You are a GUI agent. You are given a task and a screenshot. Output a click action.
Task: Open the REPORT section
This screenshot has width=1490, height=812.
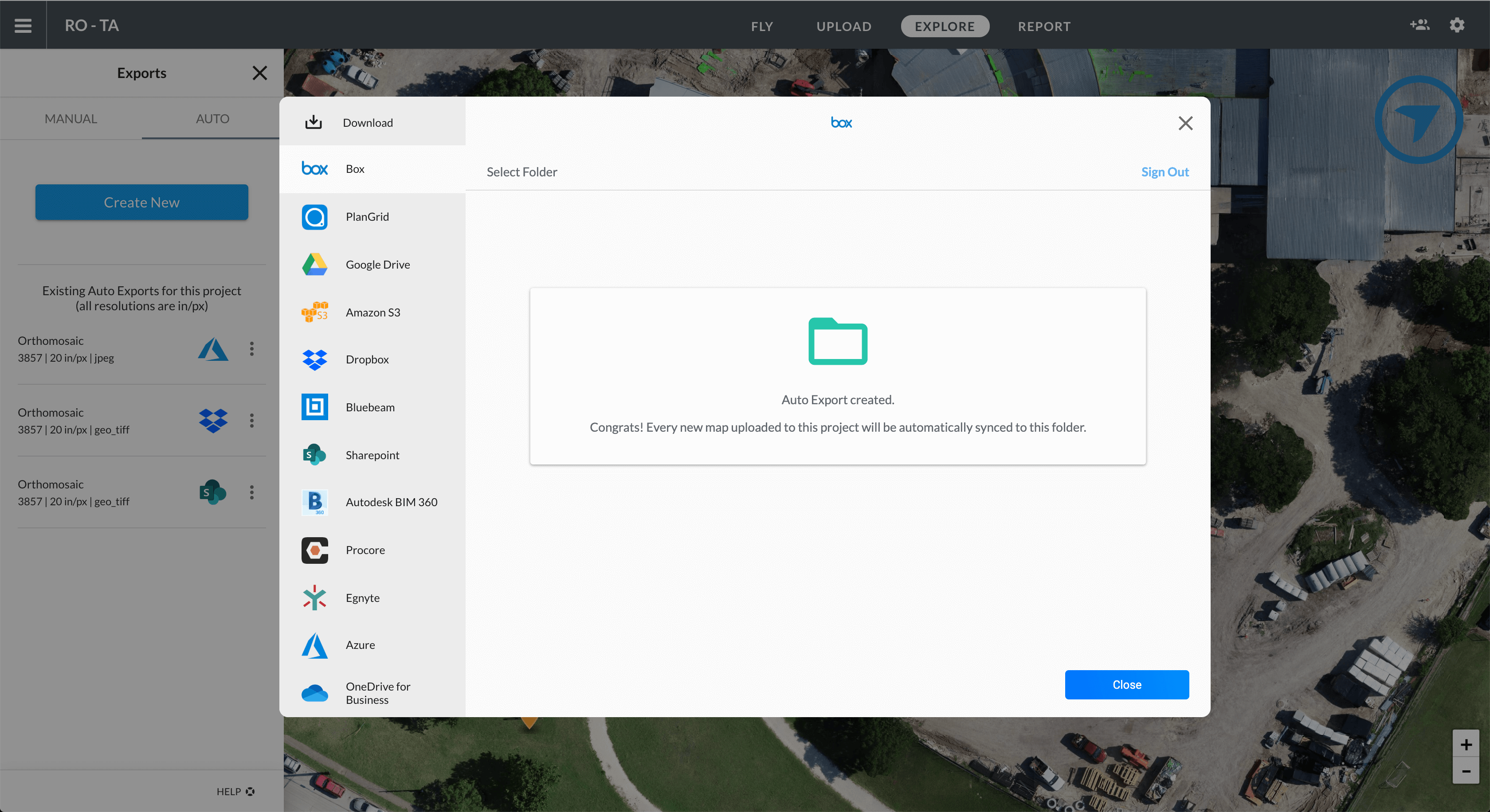(x=1044, y=27)
